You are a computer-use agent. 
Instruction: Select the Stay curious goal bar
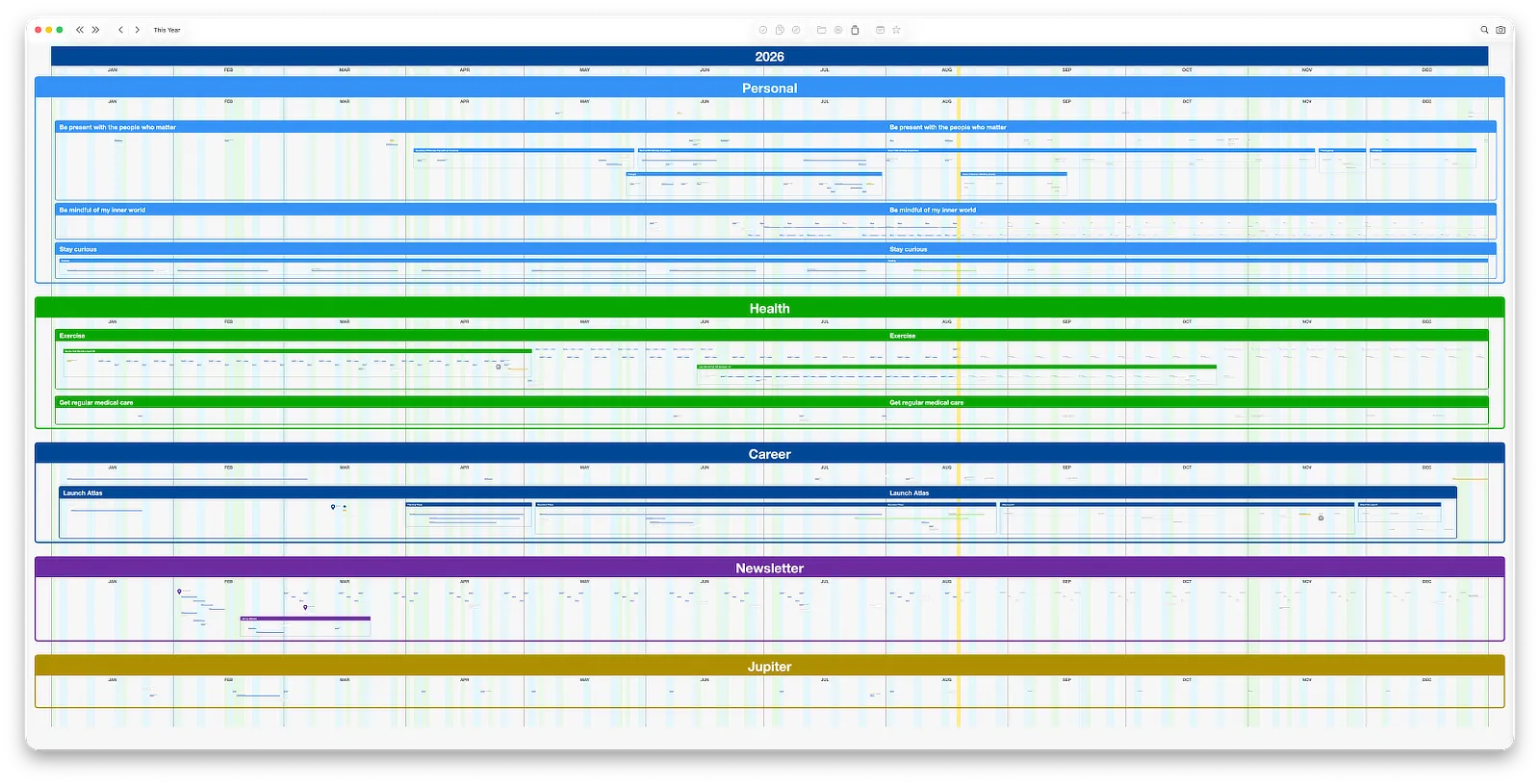click(776, 249)
